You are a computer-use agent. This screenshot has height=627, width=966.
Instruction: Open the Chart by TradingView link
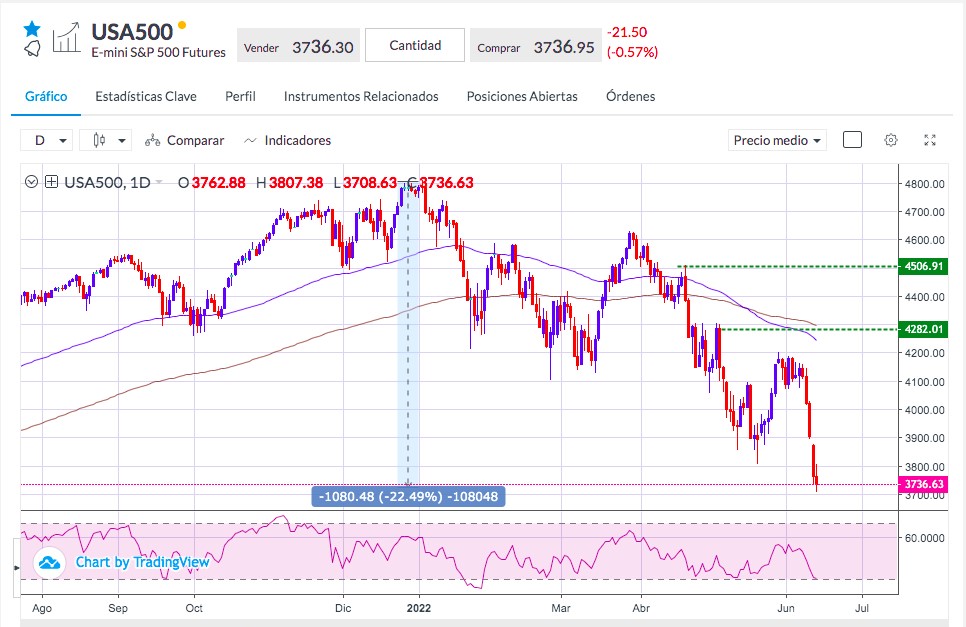tap(142, 562)
